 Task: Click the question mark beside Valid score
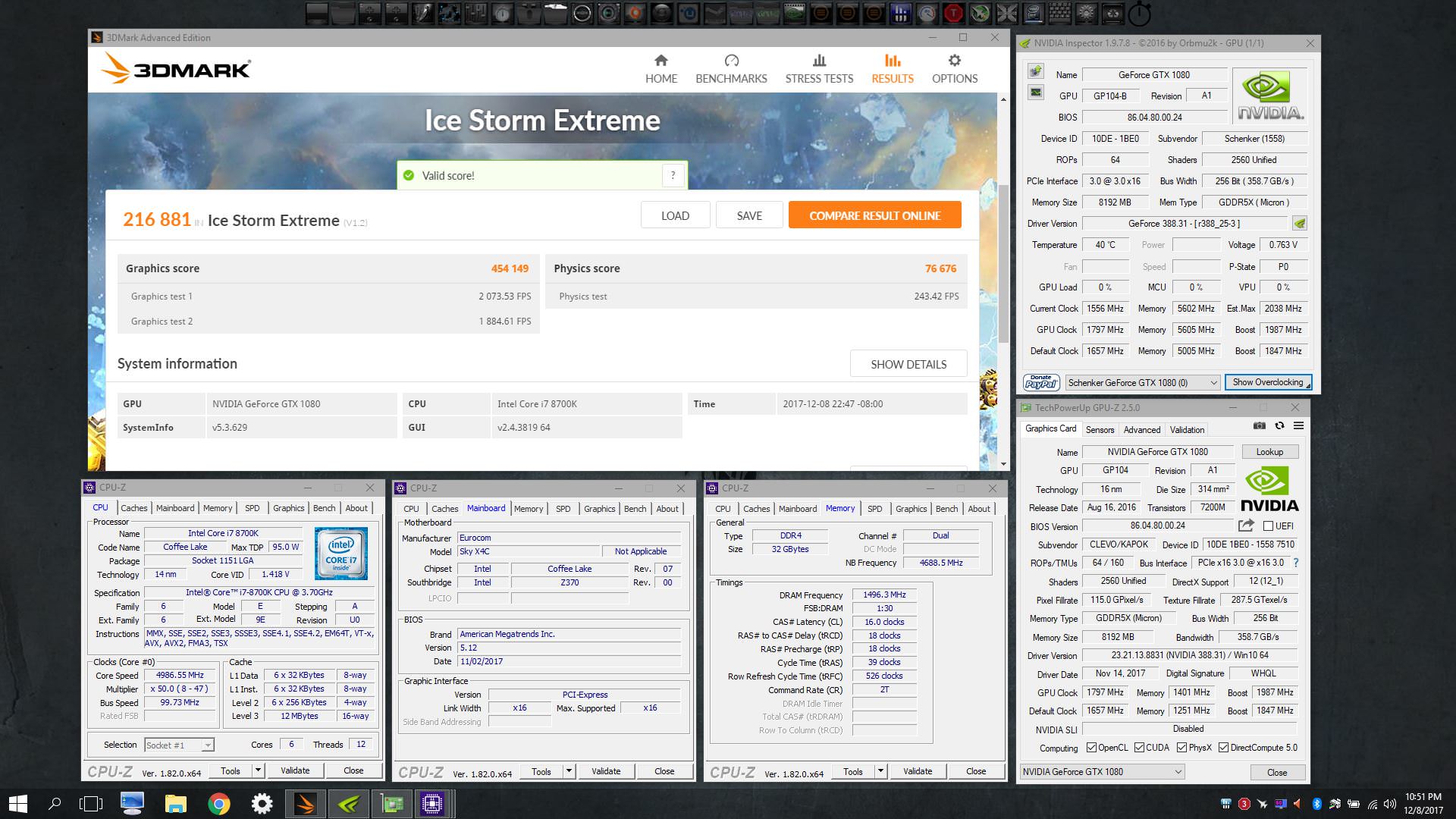pos(673,175)
